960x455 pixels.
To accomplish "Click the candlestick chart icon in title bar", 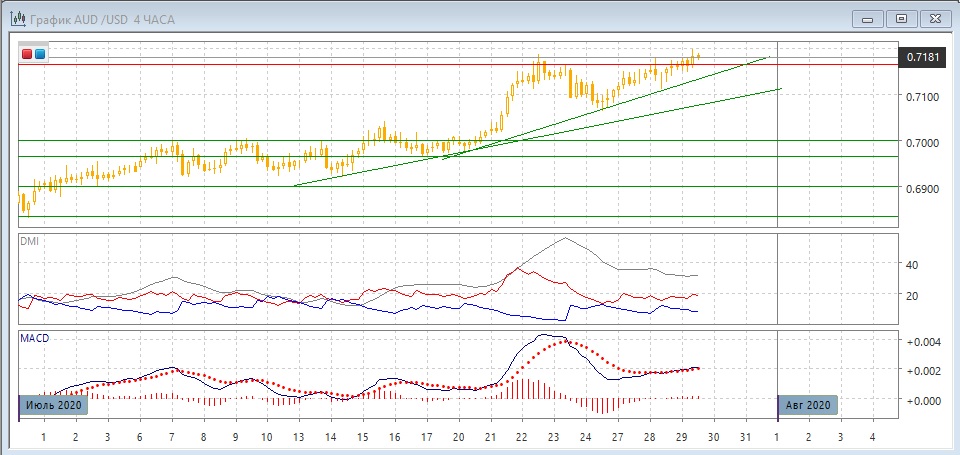I will click(x=17, y=18).
